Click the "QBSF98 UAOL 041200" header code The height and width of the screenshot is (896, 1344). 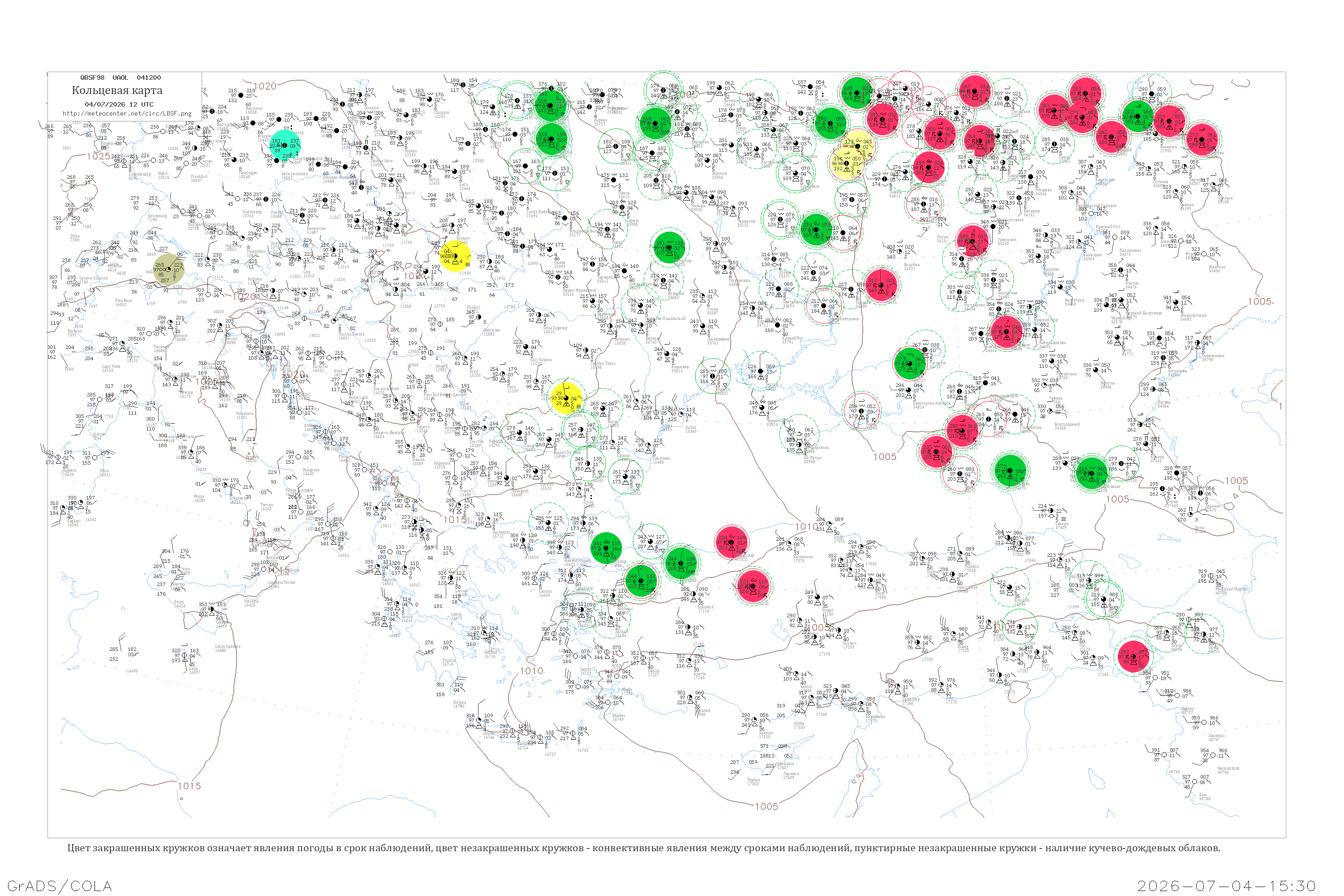tap(121, 78)
